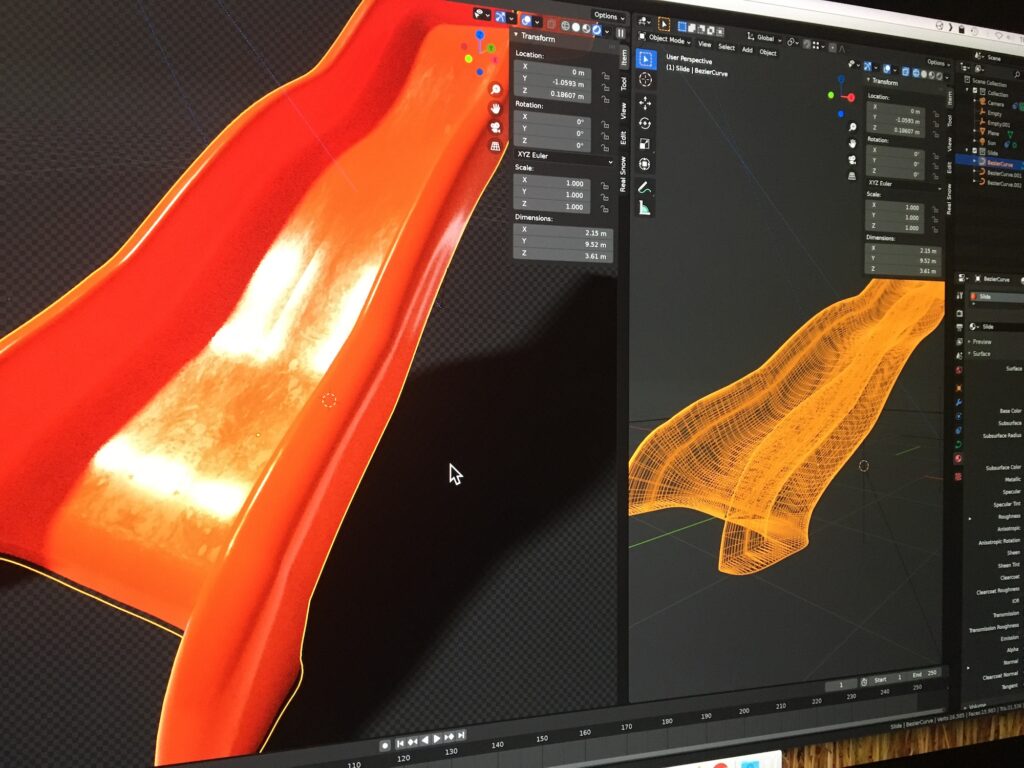Toggle lock for Location X in left panel
Image resolution: width=1024 pixels, height=768 pixels.
point(605,76)
